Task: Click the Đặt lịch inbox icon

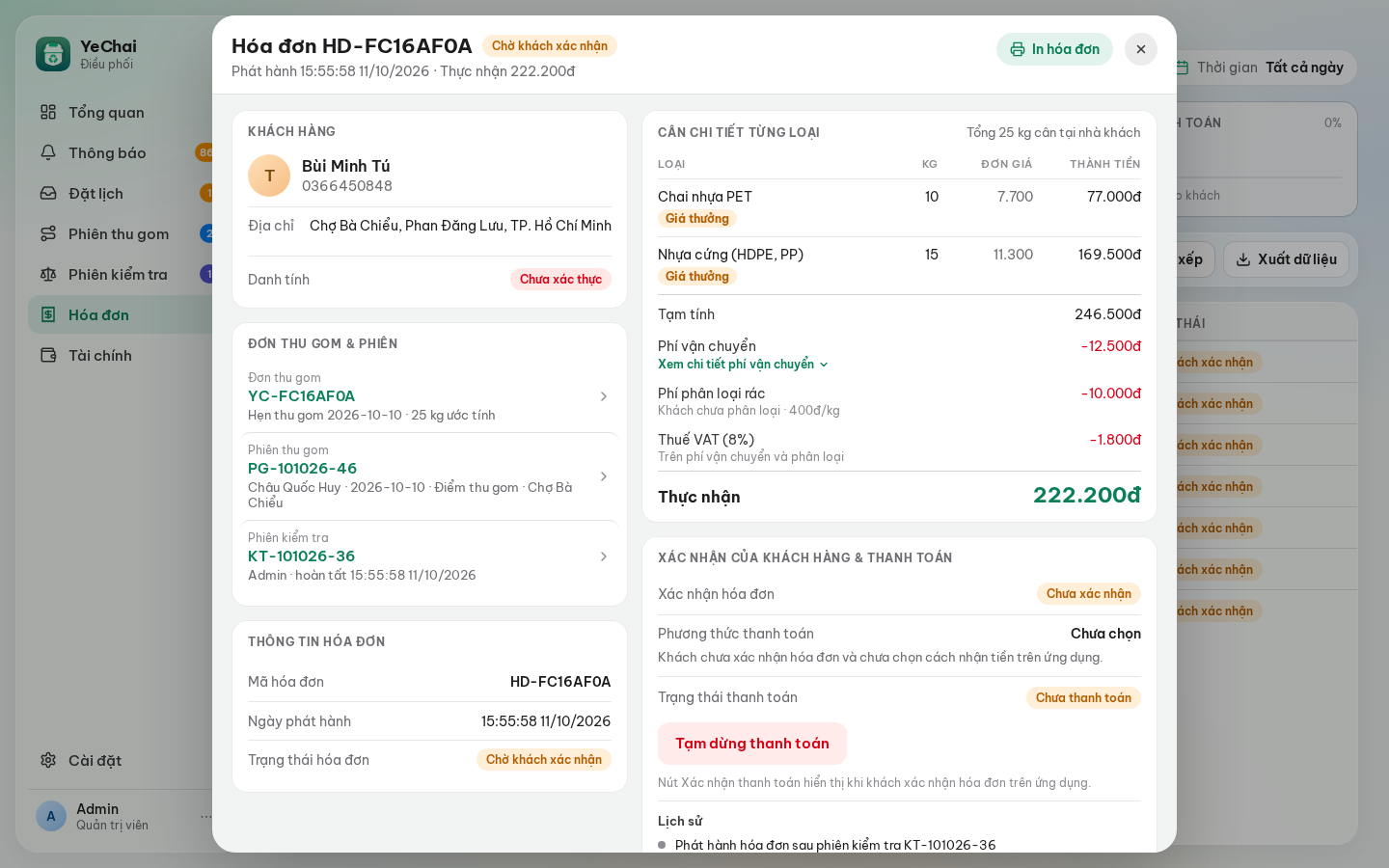Action: pyautogui.click(x=48, y=193)
